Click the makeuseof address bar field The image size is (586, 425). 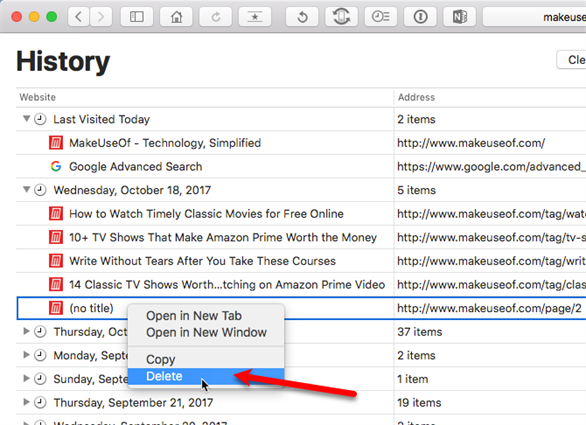534,17
